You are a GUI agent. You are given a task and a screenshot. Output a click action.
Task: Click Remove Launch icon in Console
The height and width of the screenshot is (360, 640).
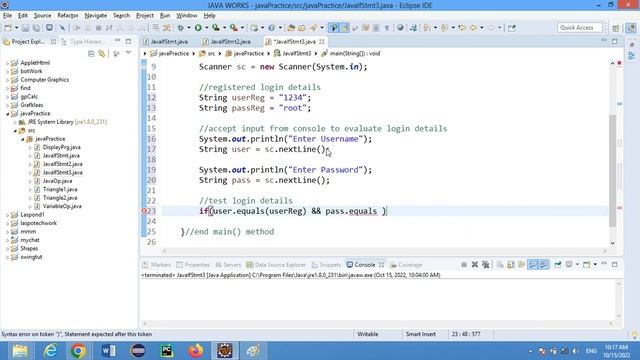[475, 264]
